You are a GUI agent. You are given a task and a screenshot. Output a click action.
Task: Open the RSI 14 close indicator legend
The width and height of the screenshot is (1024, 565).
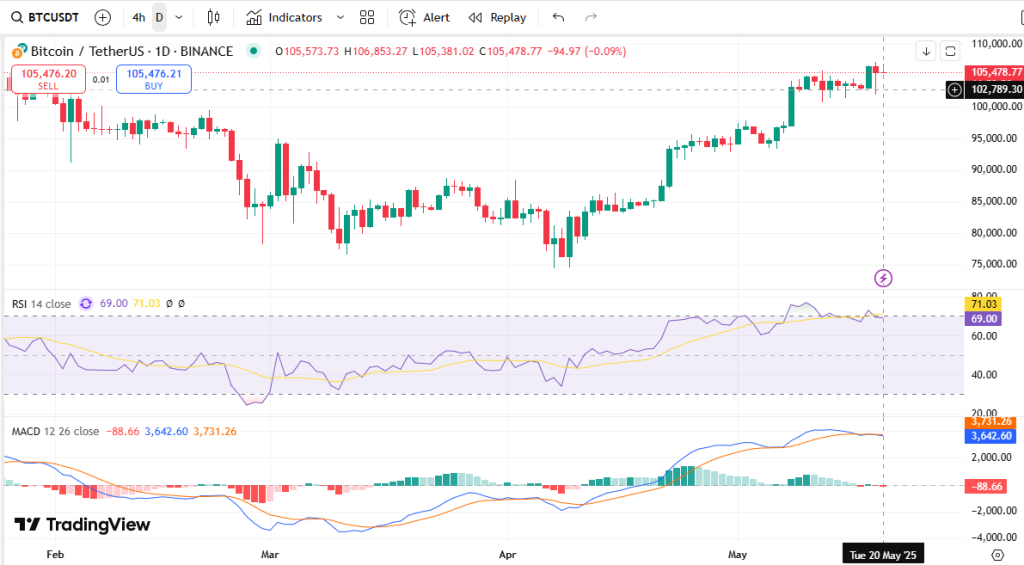(x=40, y=303)
